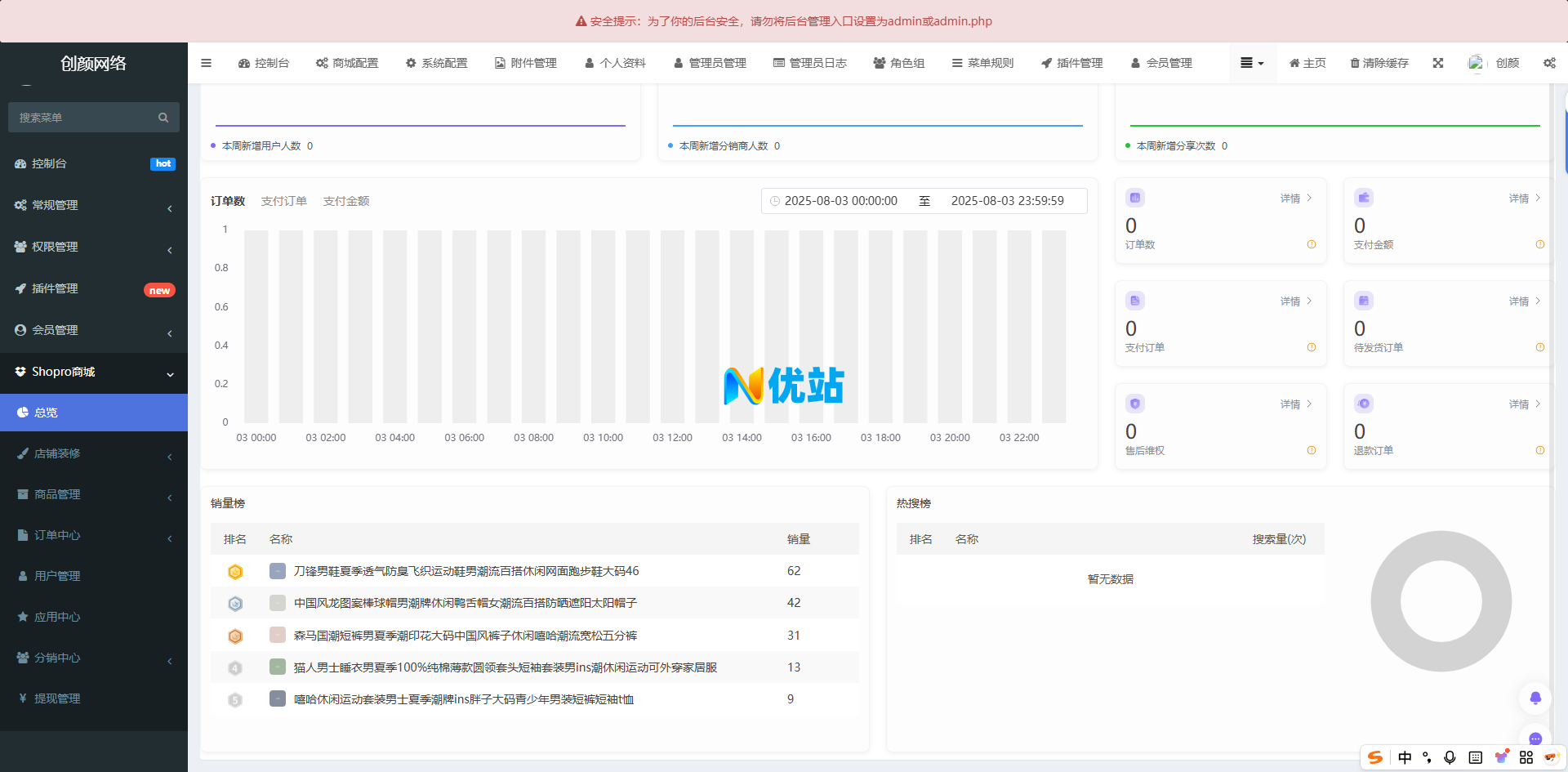Open 插件管理 in the top navigation
Screen dimensions: 1568x772
click(x=1071, y=63)
